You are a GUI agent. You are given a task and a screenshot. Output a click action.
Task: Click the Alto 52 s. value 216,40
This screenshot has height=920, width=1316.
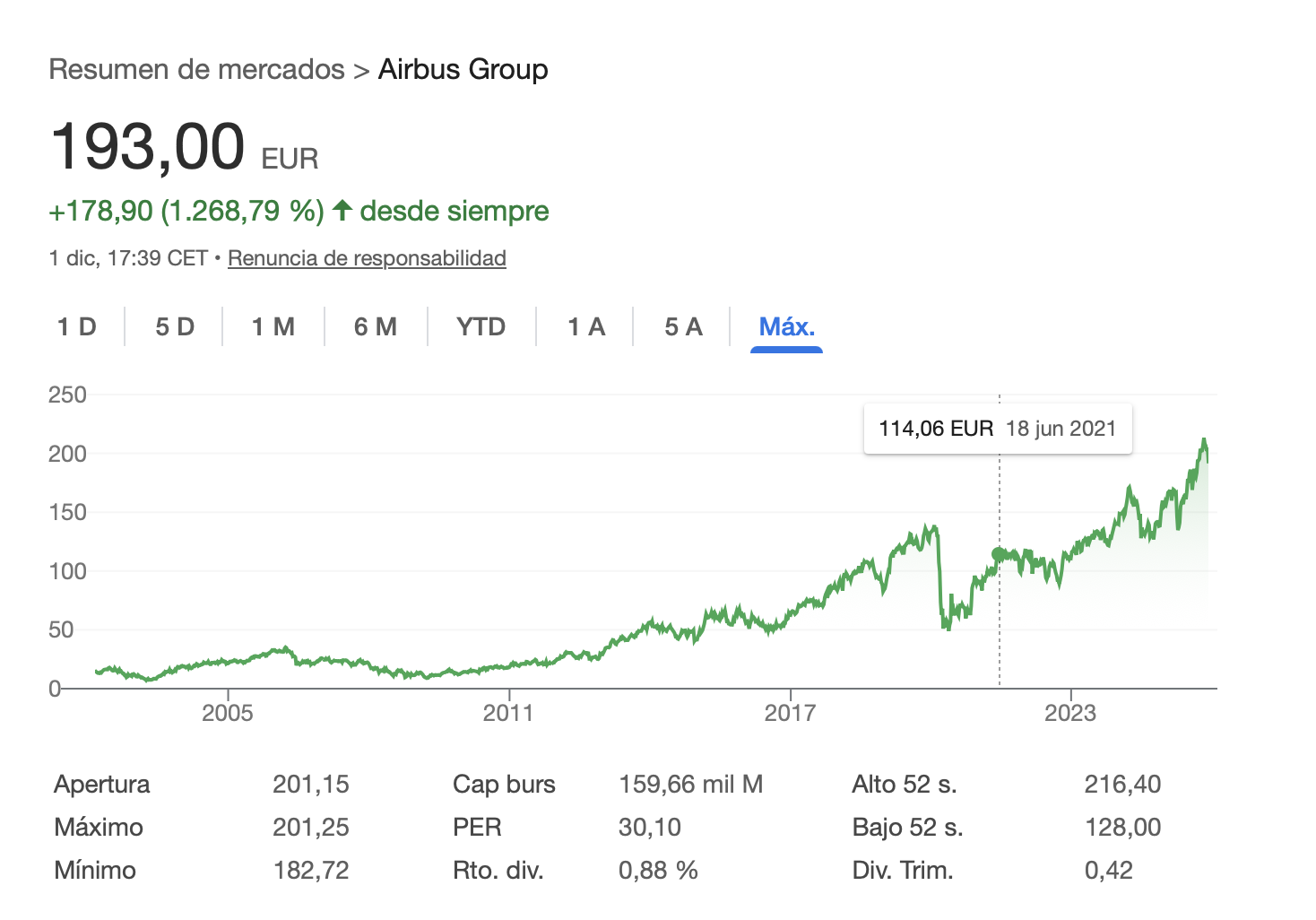coord(1122,785)
